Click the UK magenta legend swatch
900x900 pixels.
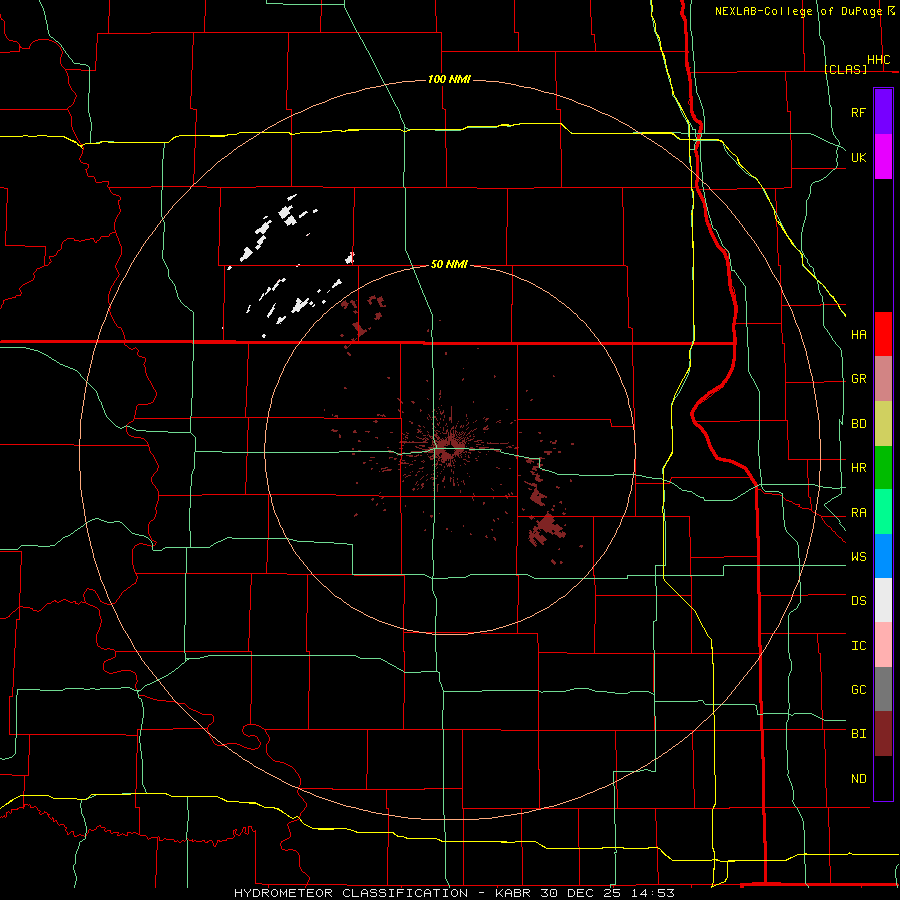pos(883,157)
